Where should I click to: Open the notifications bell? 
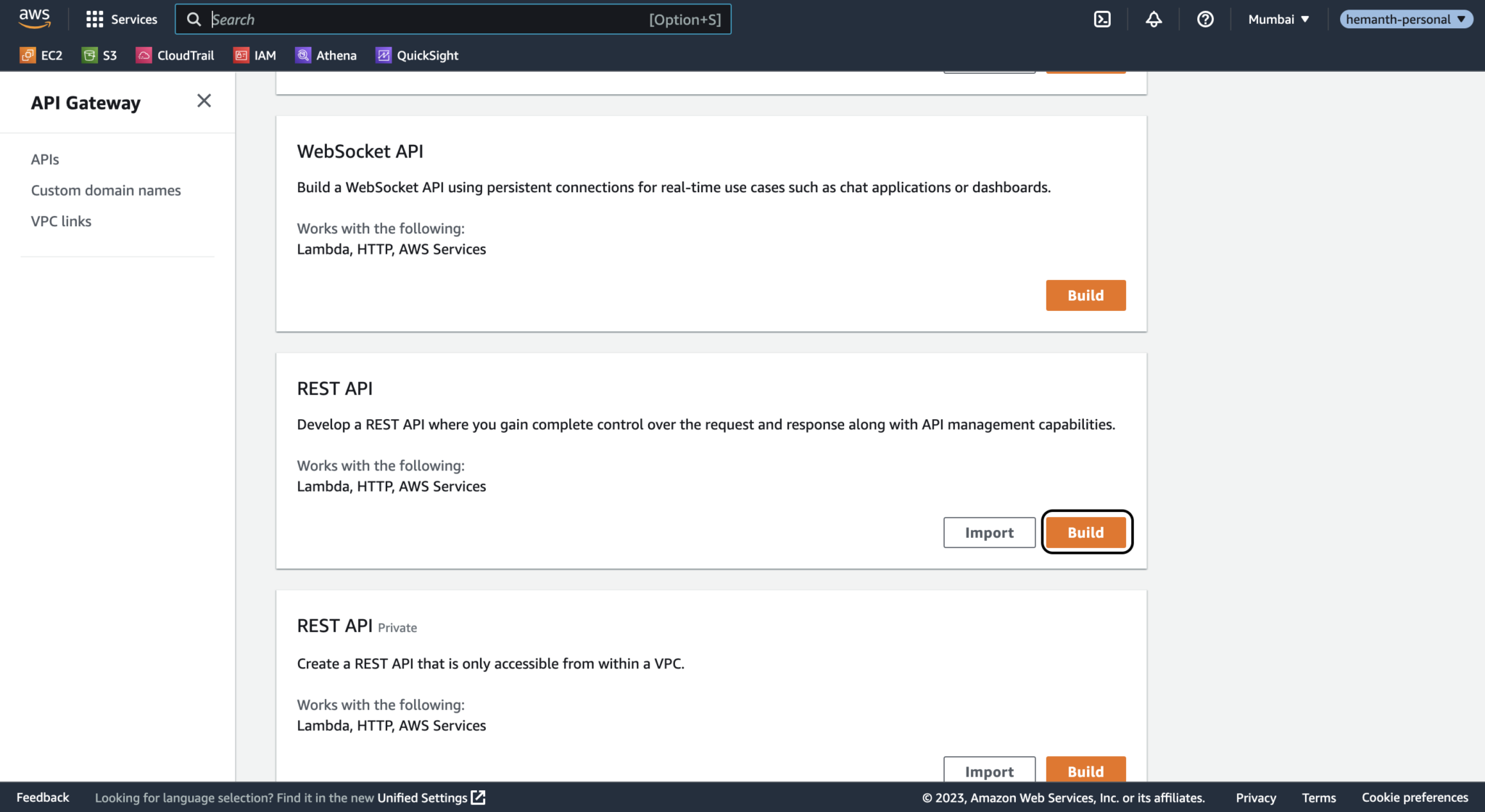pos(1154,19)
